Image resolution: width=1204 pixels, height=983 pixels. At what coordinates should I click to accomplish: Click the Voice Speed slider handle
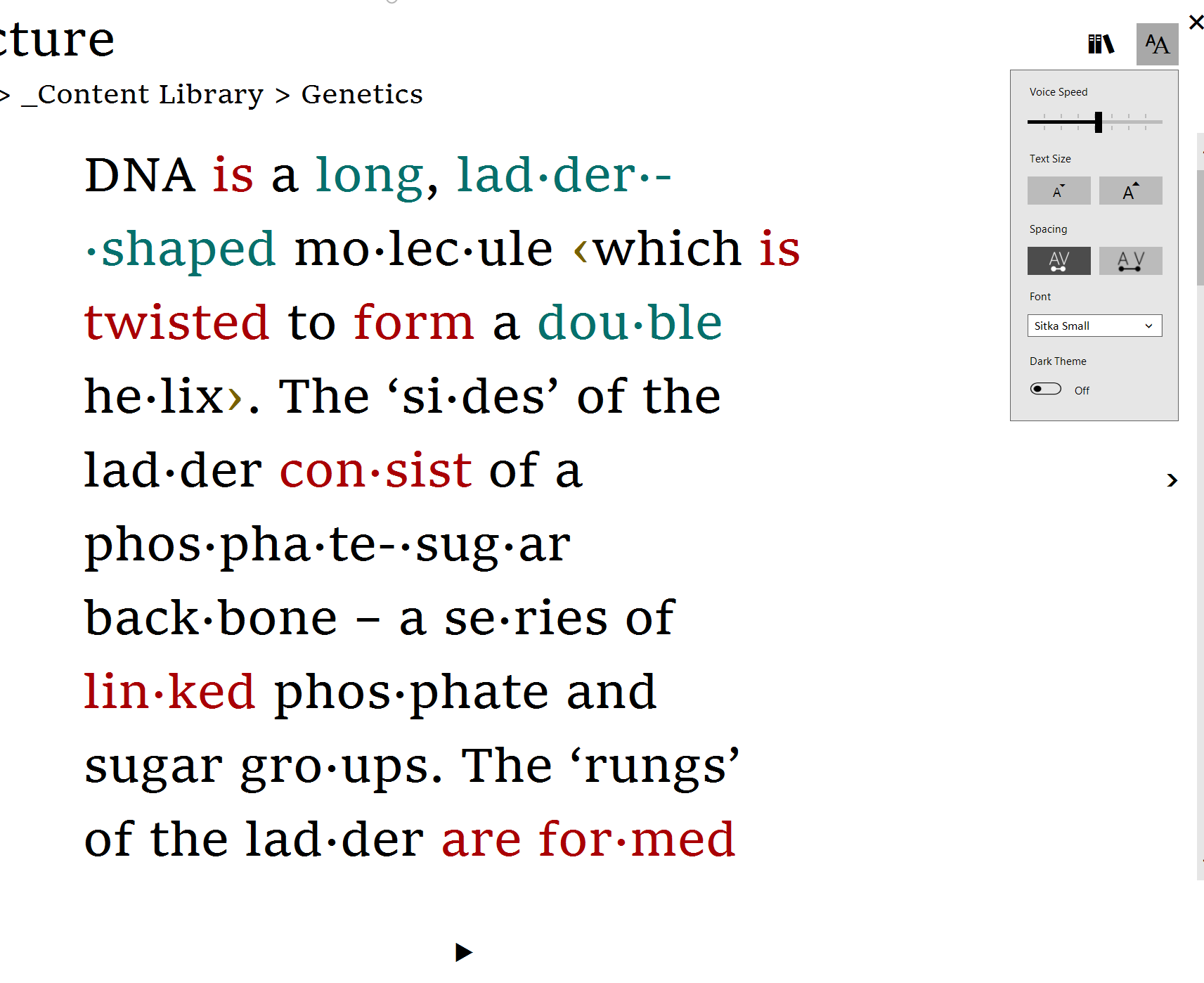(x=1099, y=122)
